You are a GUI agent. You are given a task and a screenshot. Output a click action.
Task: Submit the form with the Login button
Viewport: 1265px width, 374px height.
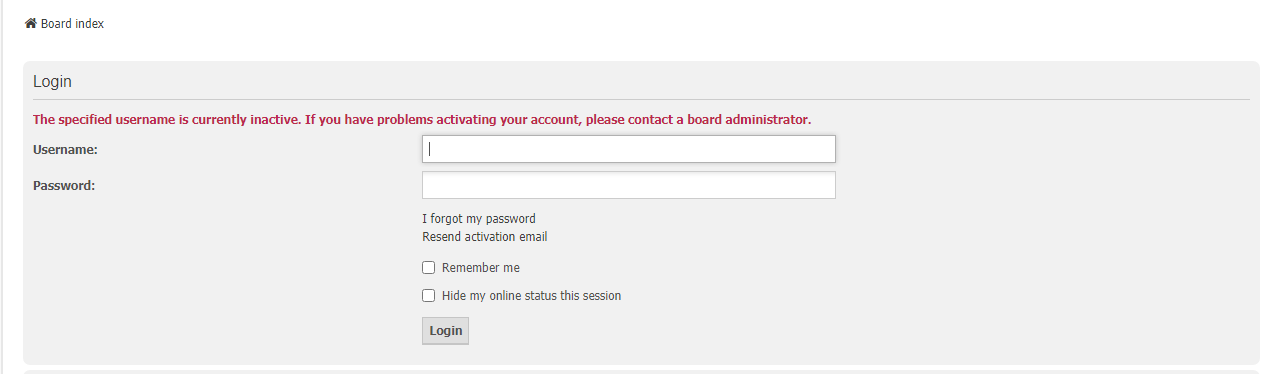coord(445,331)
